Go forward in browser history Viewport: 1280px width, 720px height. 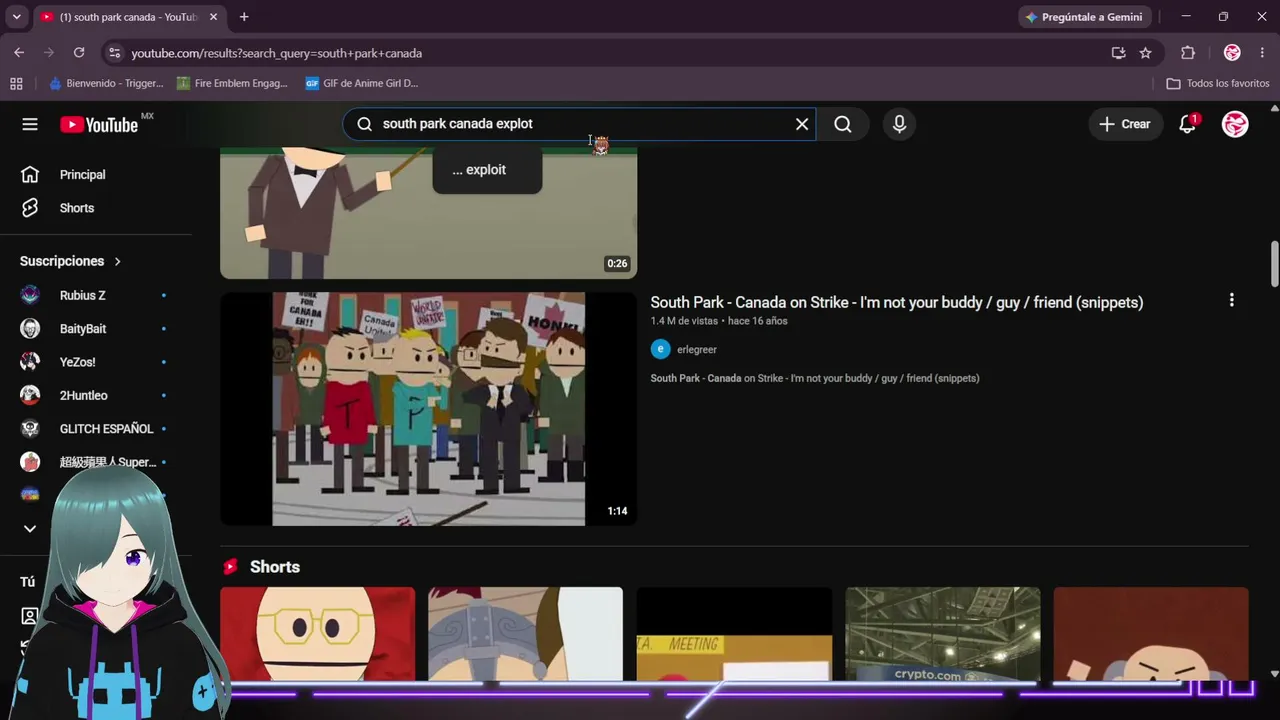point(48,53)
